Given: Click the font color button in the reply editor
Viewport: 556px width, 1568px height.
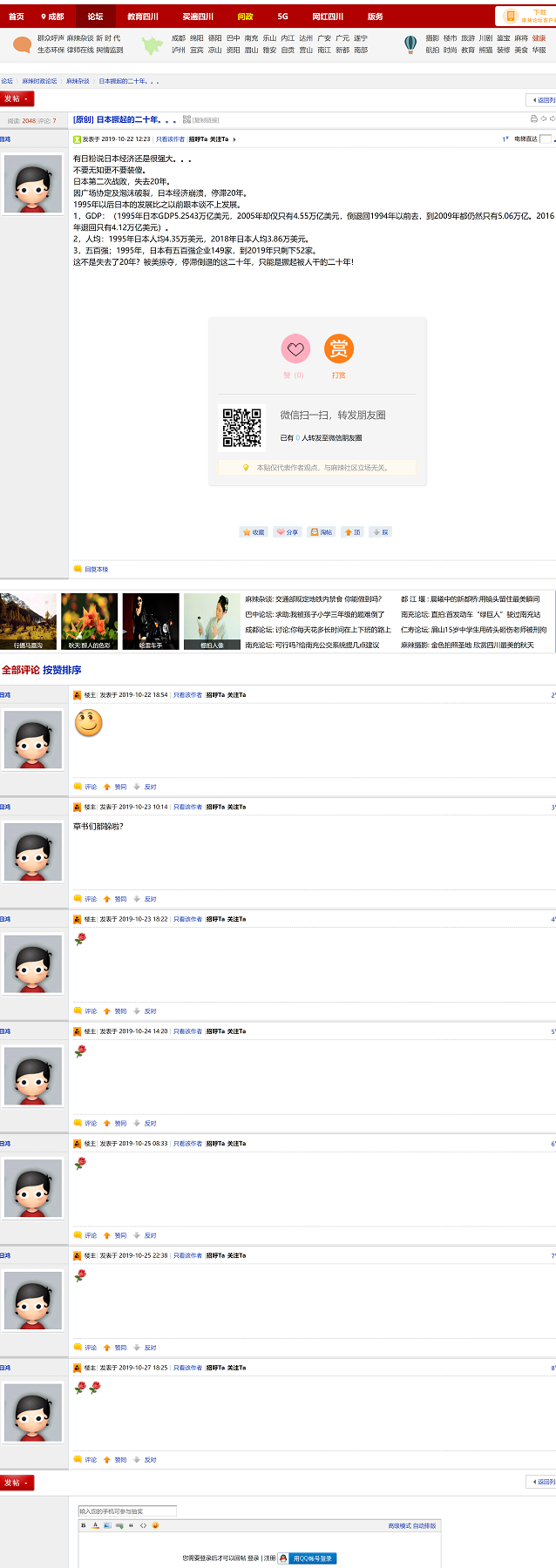Looking at the screenshot, I should click(x=96, y=1525).
